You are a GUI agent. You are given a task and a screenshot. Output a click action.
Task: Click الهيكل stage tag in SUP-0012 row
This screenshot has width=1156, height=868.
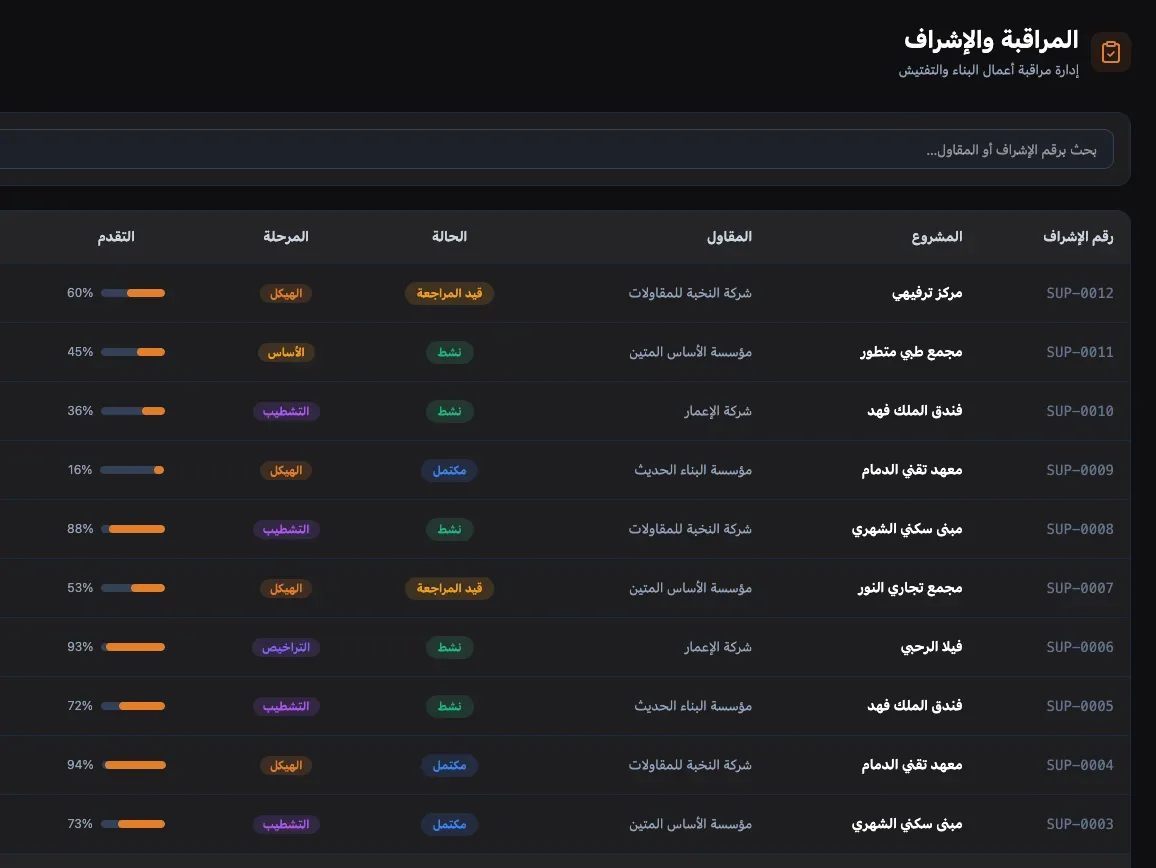tap(285, 294)
